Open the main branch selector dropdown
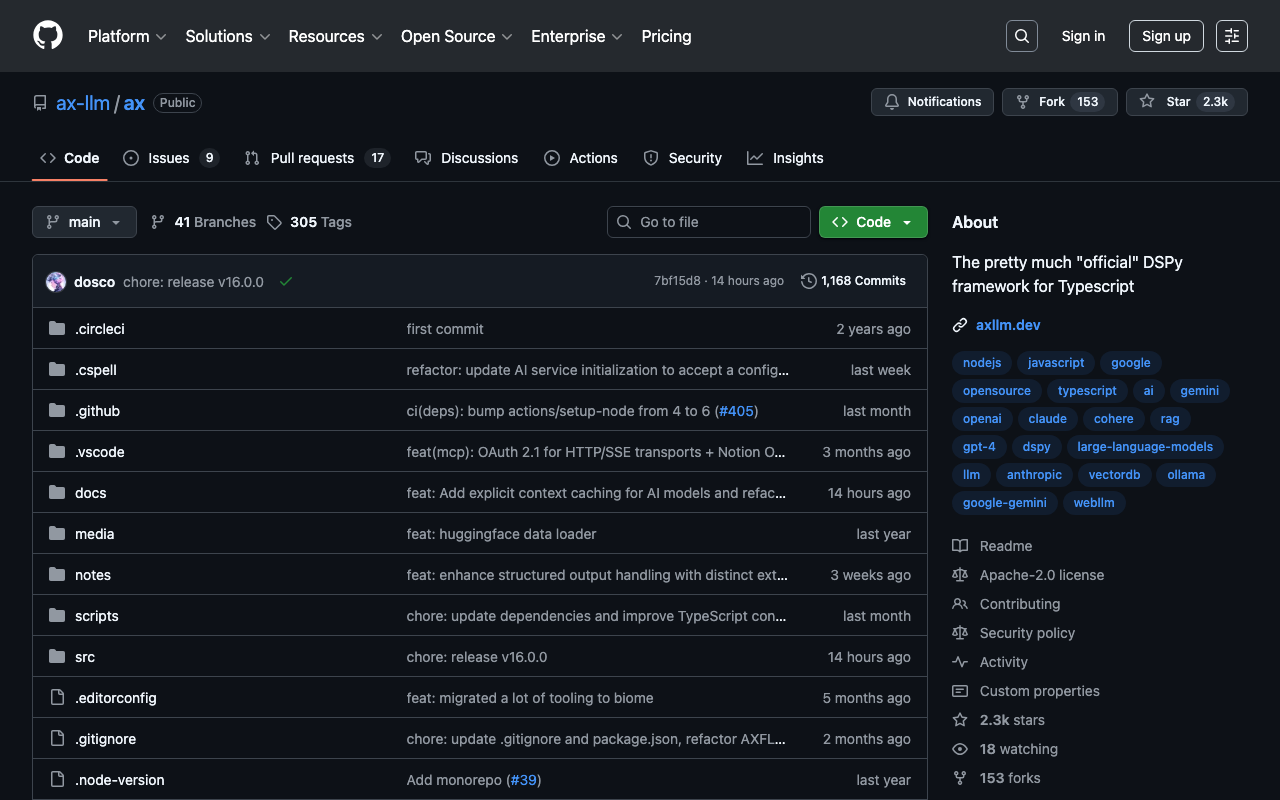The height and width of the screenshot is (800, 1280). [84, 222]
